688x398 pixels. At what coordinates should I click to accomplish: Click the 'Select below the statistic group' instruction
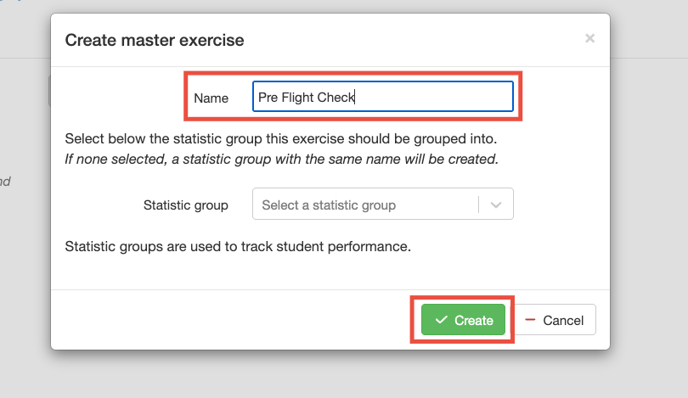tap(281, 139)
